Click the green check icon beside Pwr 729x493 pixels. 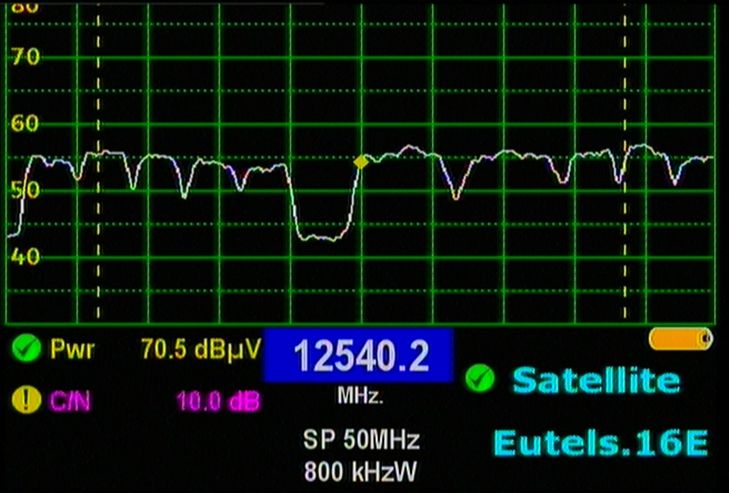click(26, 350)
